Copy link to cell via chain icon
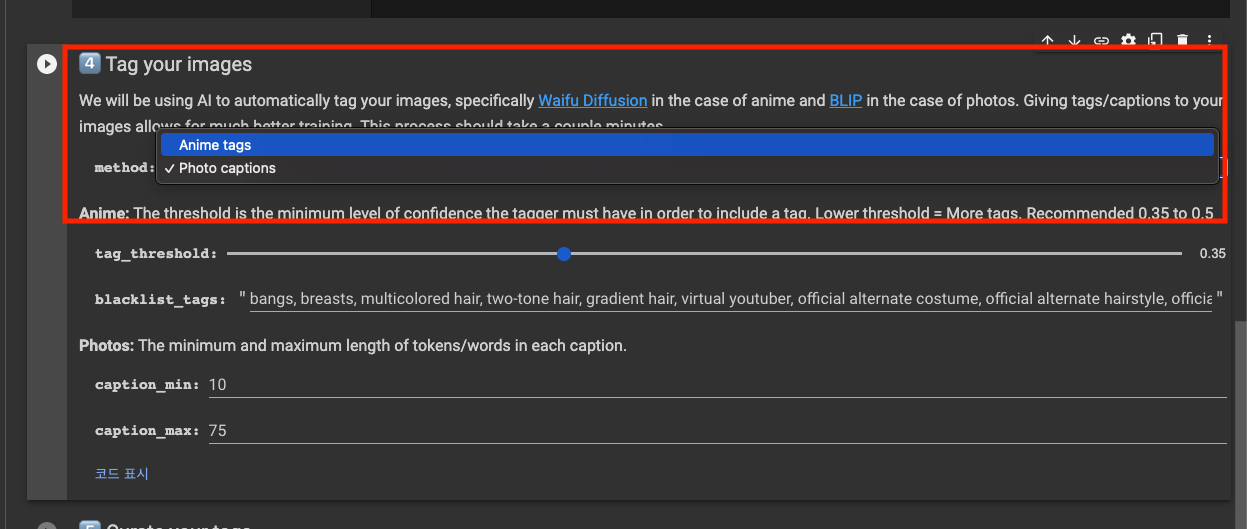The width and height of the screenshot is (1247, 529). 1101,41
